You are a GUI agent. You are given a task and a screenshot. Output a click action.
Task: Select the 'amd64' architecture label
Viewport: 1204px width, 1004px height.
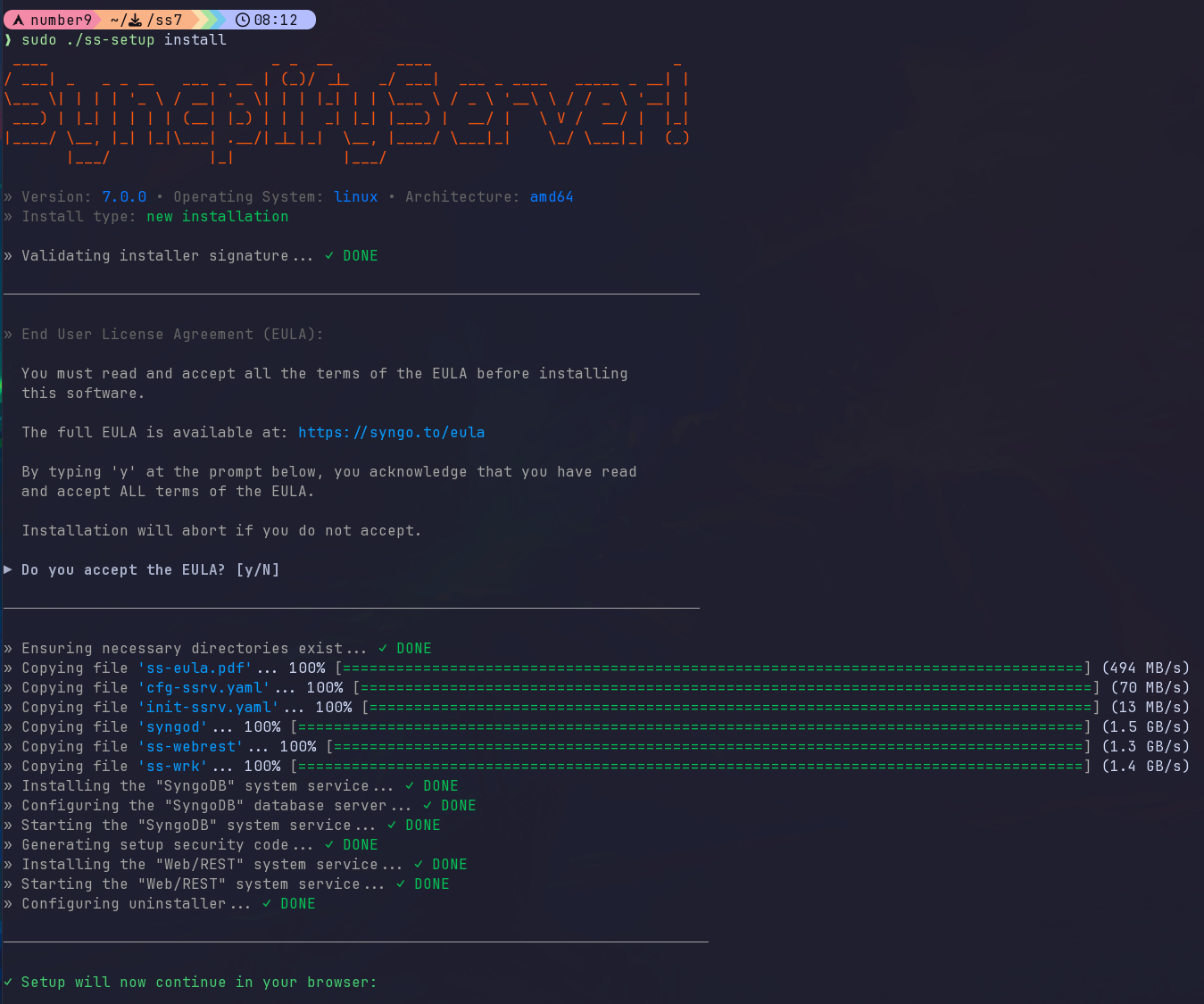click(x=552, y=196)
